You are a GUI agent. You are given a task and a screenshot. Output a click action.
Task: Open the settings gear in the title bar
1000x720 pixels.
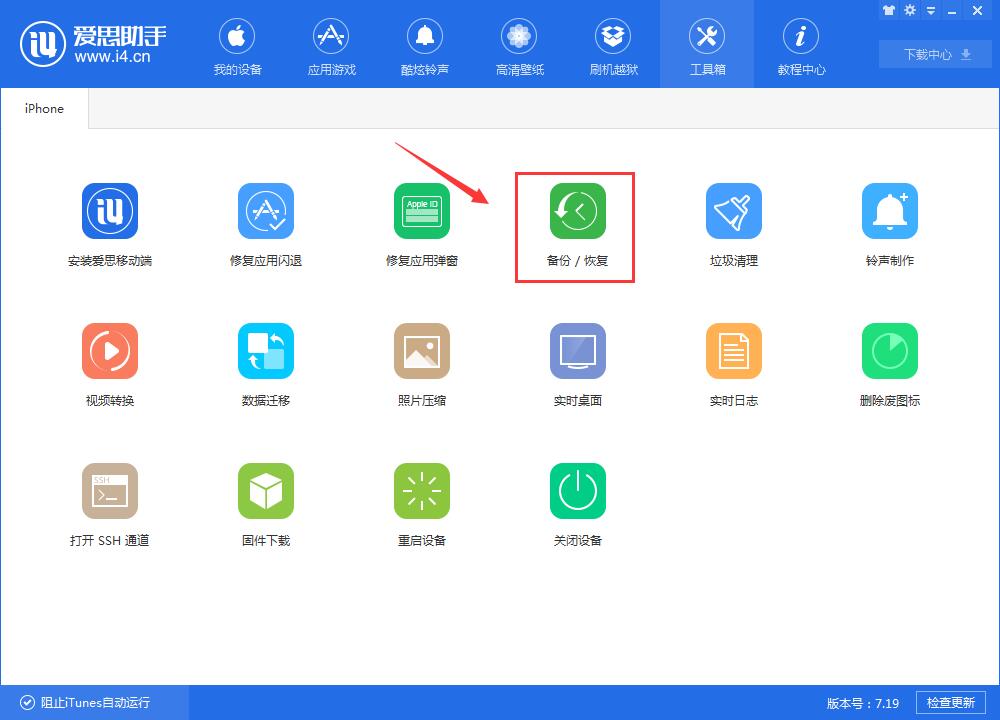click(909, 10)
